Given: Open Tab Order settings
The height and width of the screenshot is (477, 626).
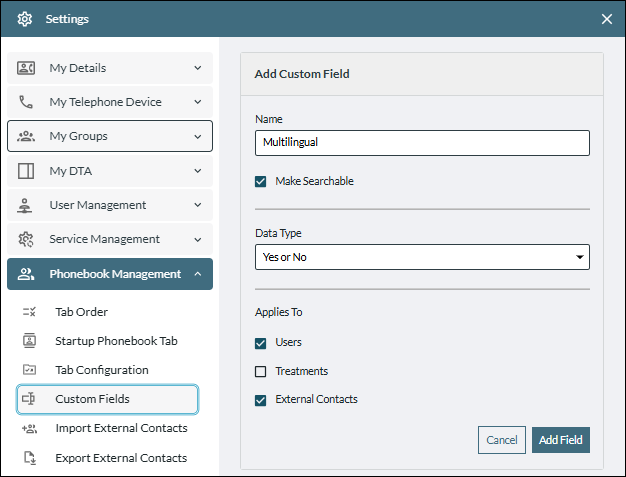Looking at the screenshot, I should coord(81,312).
